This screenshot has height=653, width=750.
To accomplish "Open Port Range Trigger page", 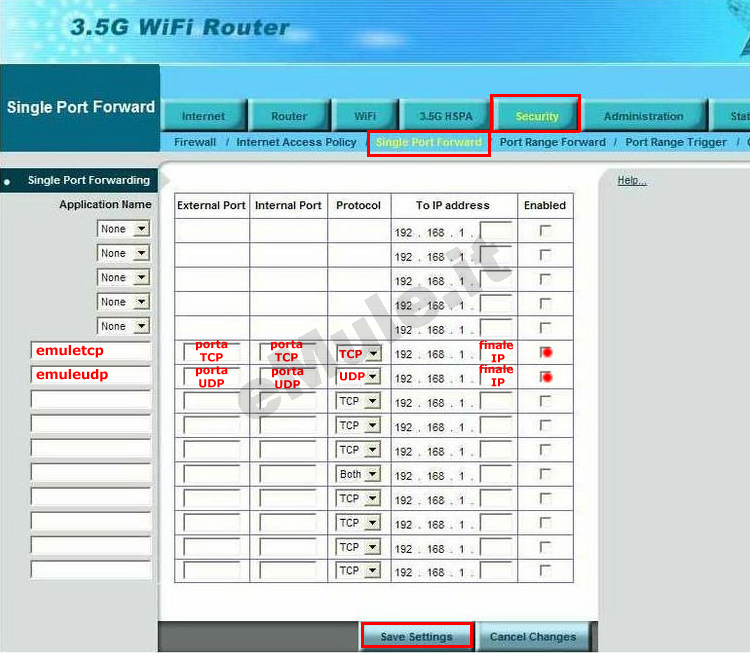I will (x=676, y=142).
